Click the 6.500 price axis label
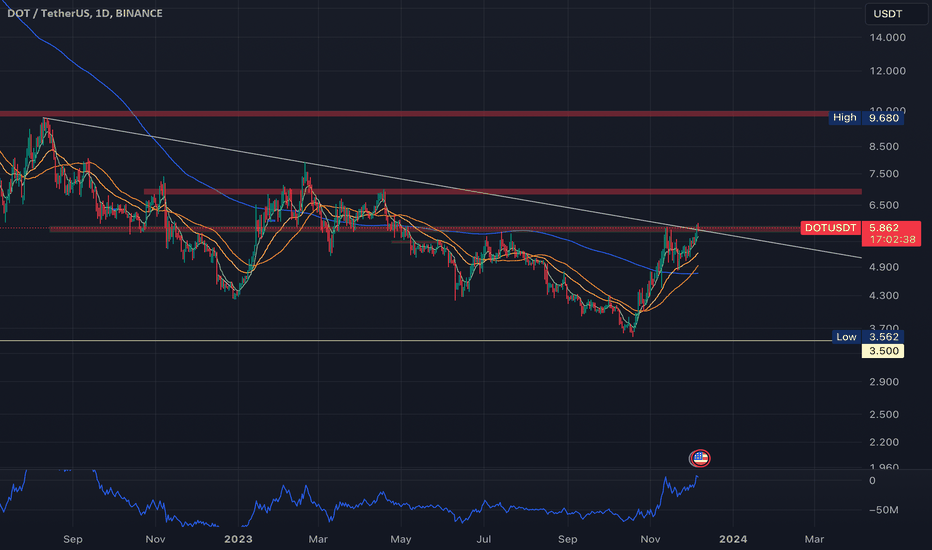 [x=884, y=205]
